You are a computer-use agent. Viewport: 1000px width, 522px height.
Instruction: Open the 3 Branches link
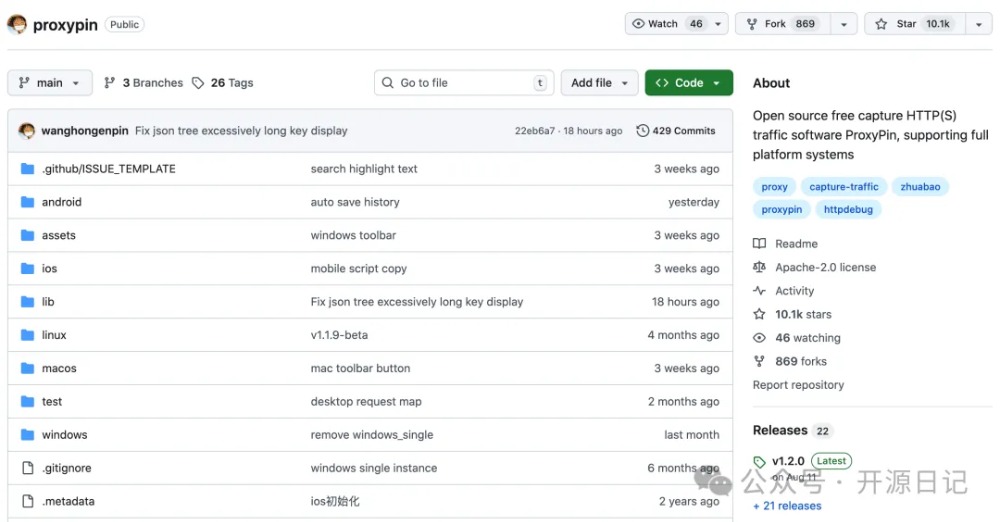(144, 83)
